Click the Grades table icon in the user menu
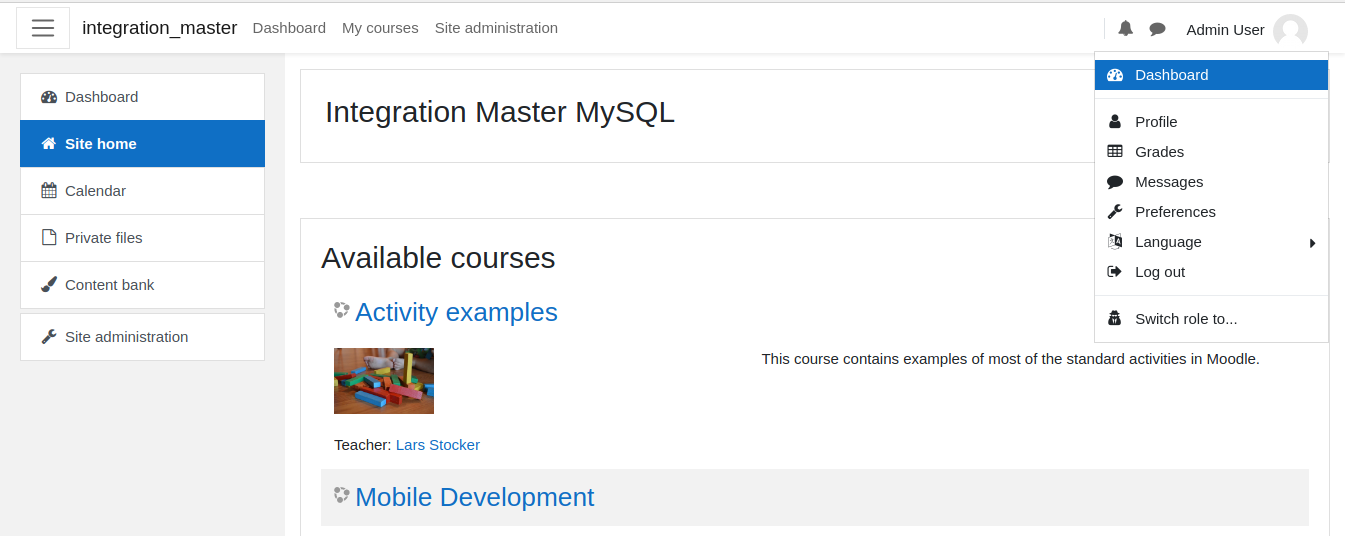This screenshot has width=1345, height=536. [1115, 152]
